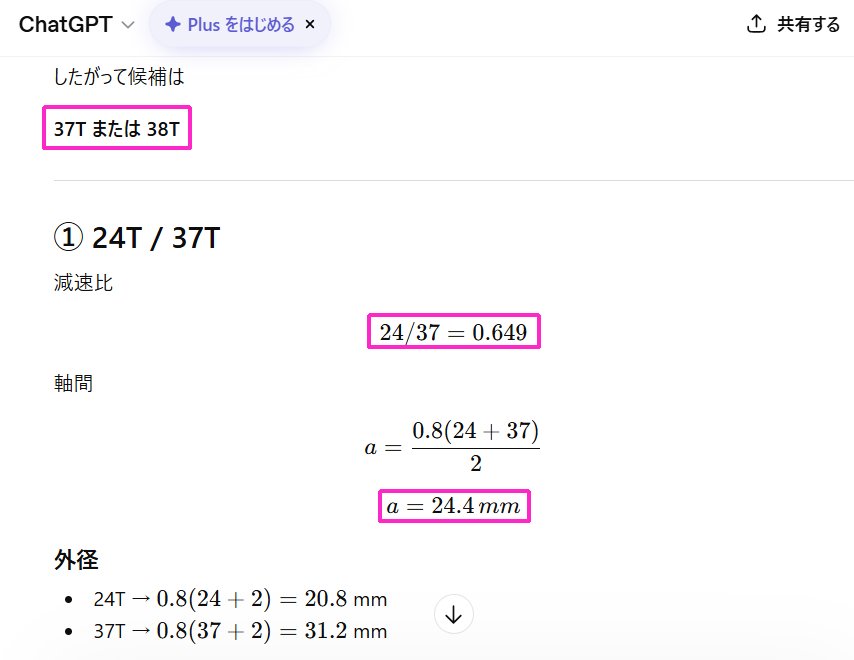Click the chevron next to ChatGPT
Screen dimensions: 854x660
[127, 25]
